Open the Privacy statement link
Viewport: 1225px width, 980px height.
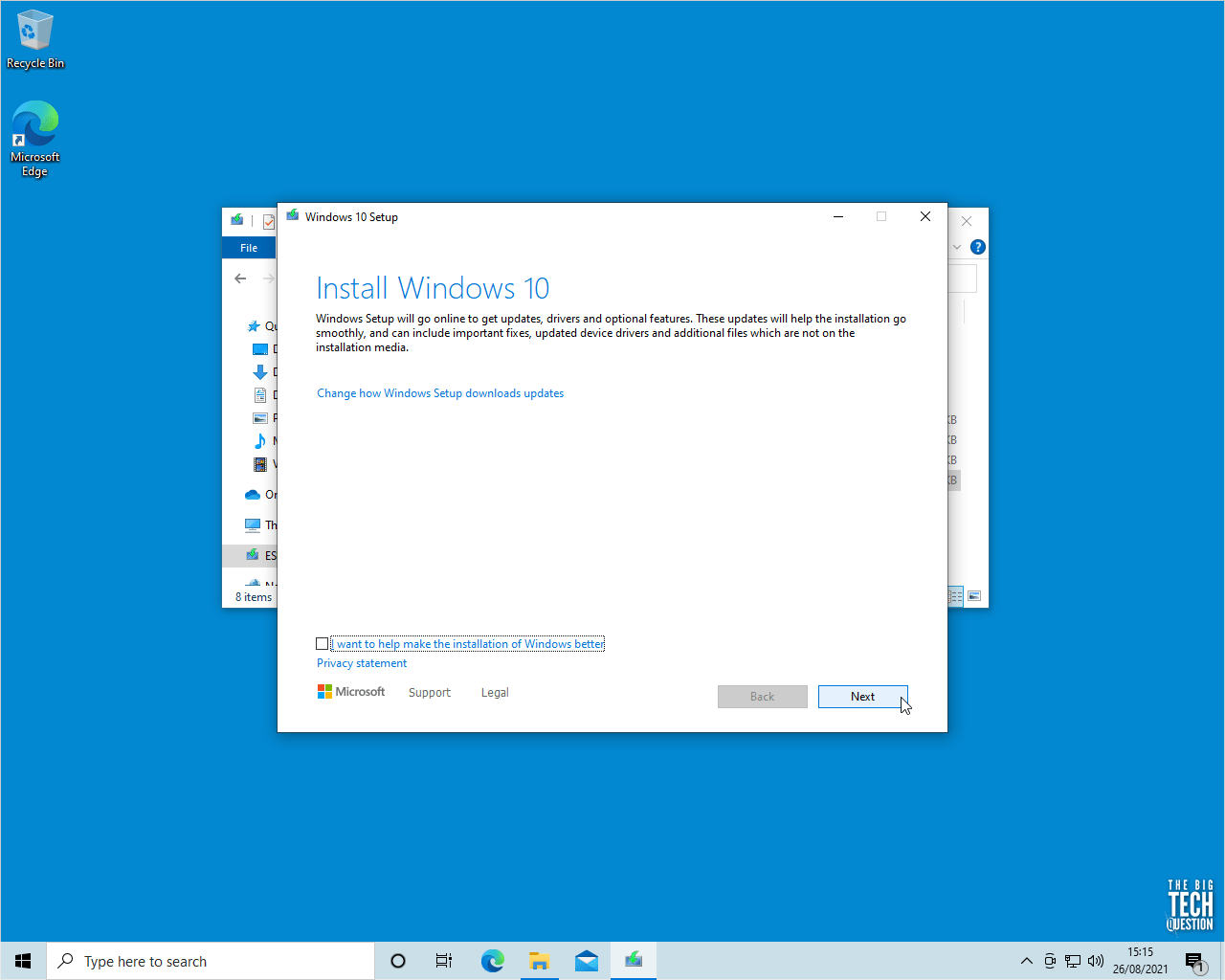click(x=362, y=663)
